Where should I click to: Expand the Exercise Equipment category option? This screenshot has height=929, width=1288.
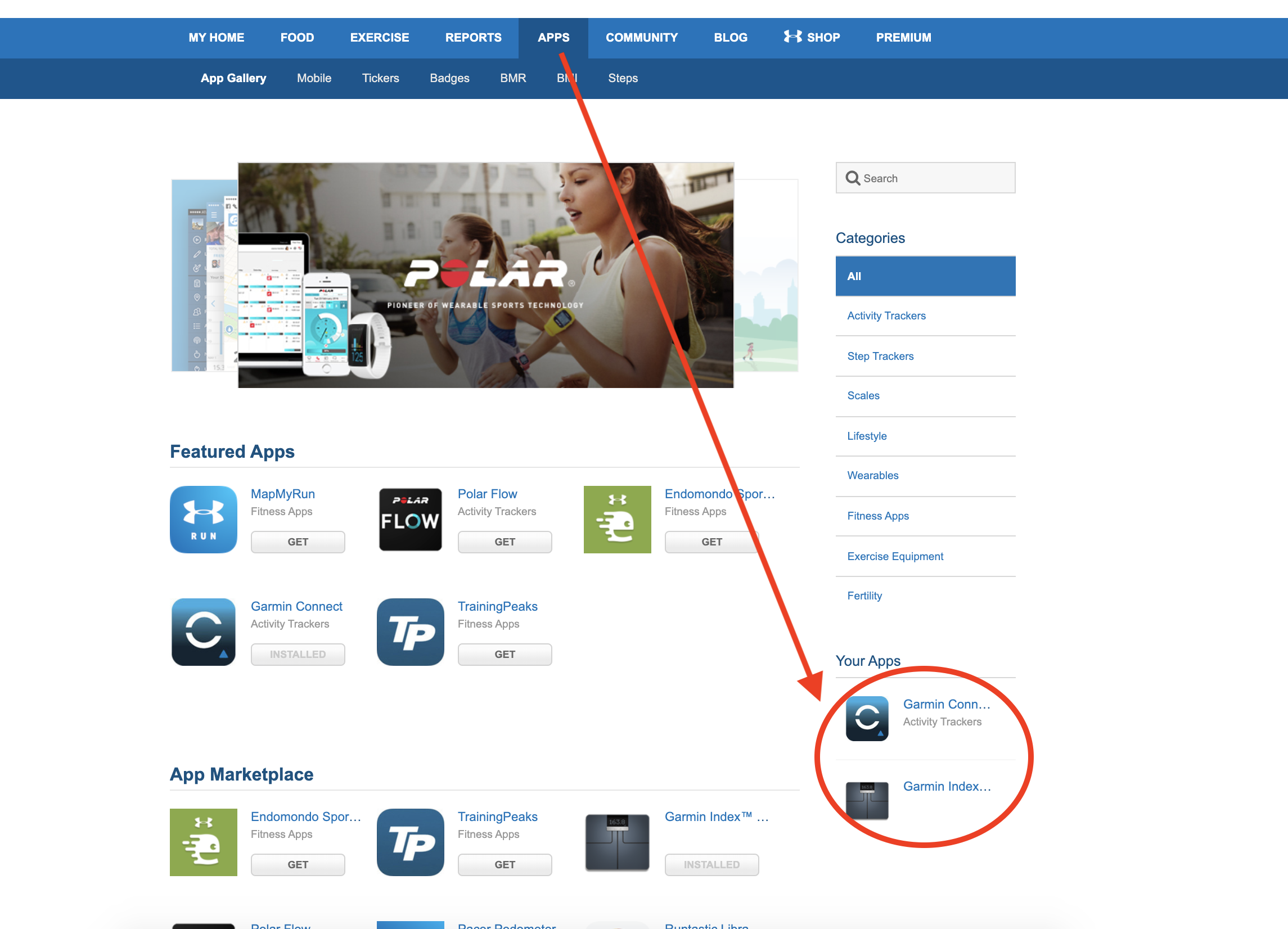point(893,555)
